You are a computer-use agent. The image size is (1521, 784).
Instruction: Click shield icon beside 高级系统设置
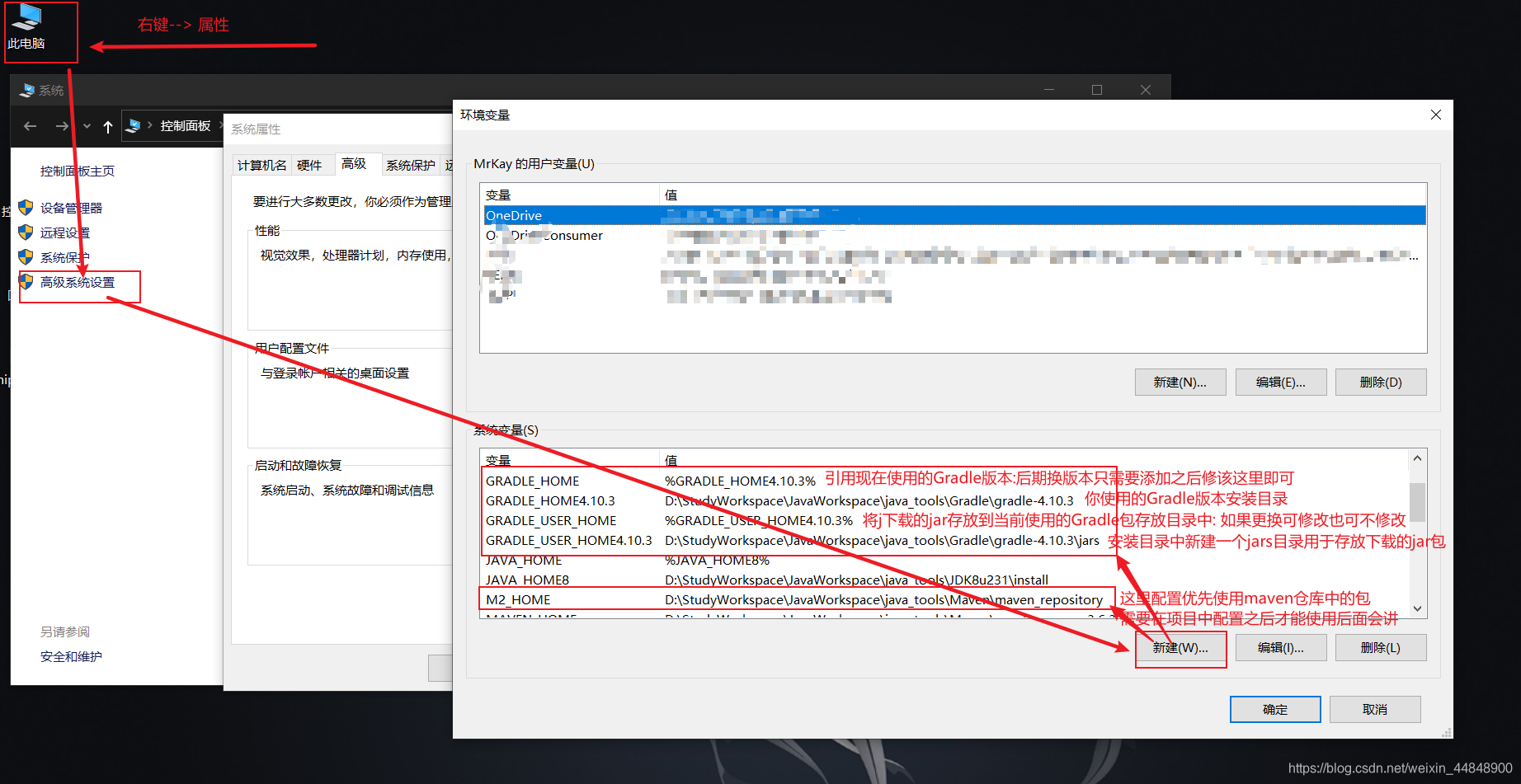click(26, 282)
